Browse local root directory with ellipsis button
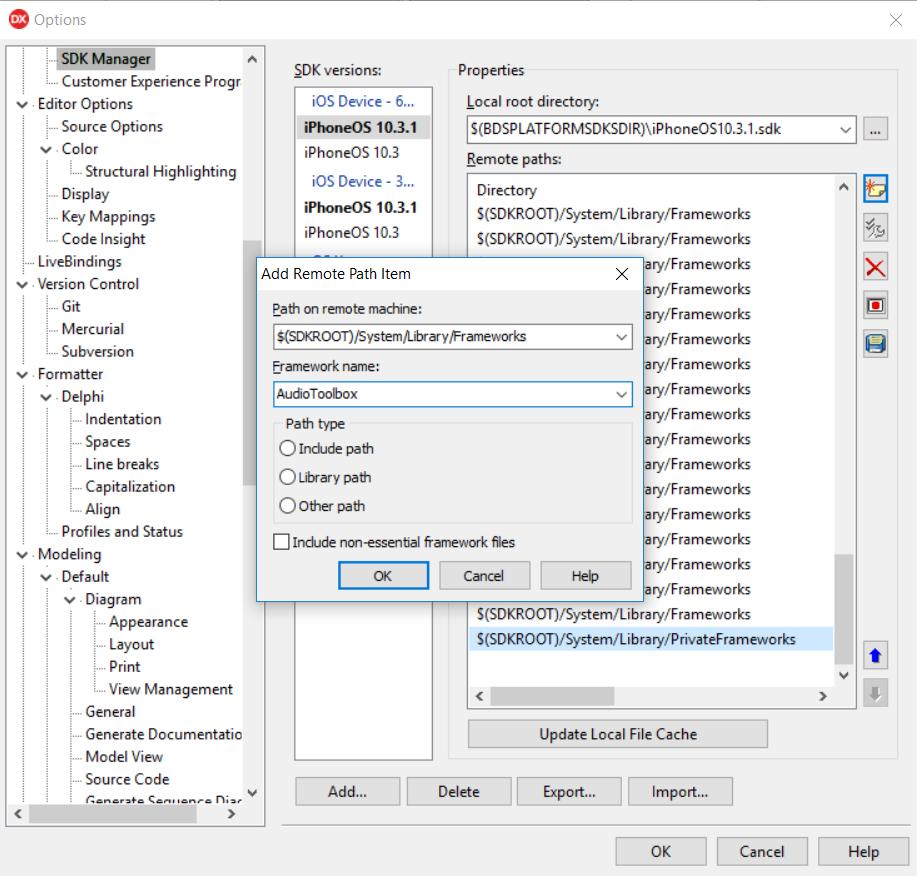 click(x=875, y=129)
